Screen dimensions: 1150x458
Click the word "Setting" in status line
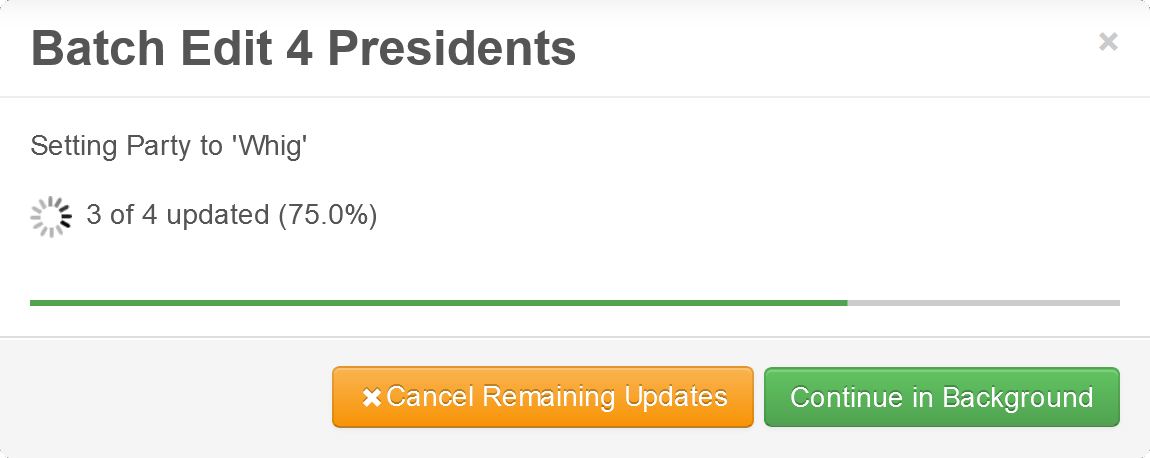click(x=67, y=147)
